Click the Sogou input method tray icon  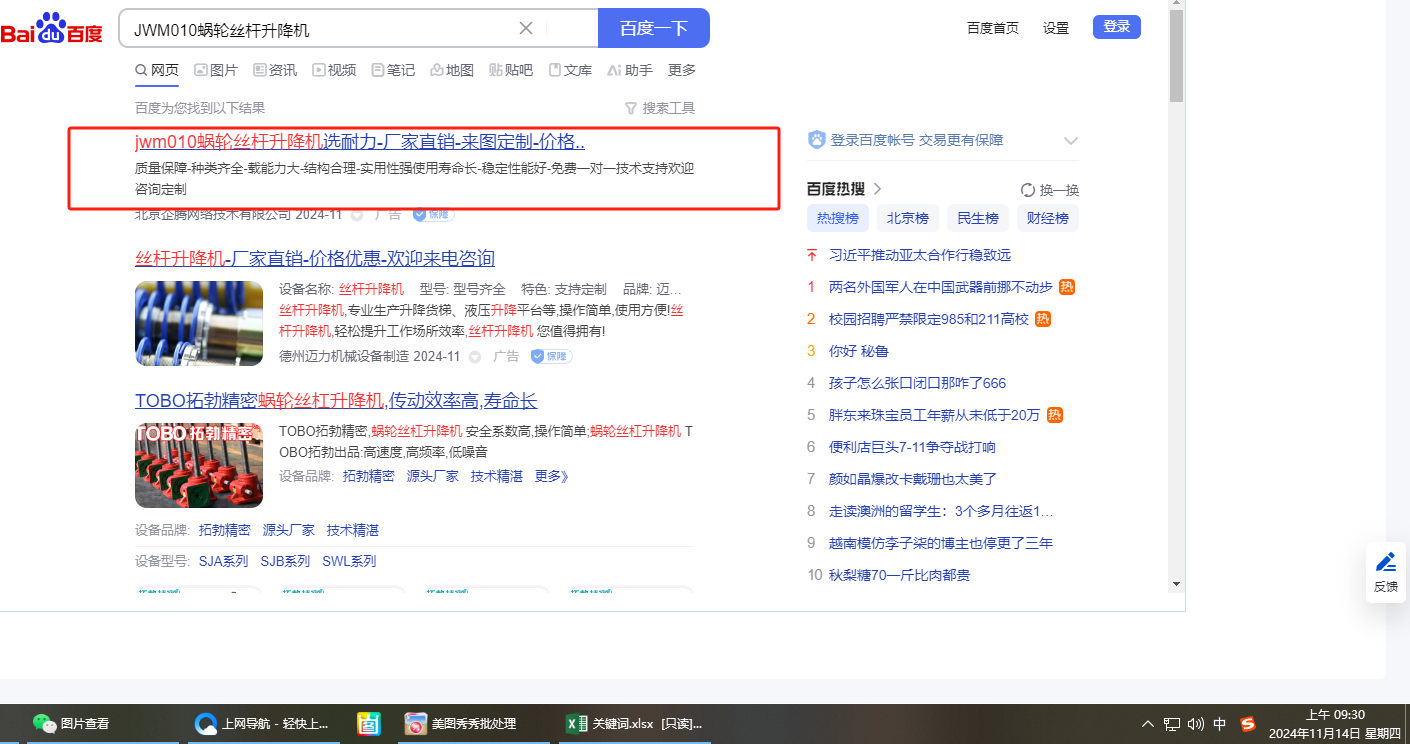[1247, 724]
